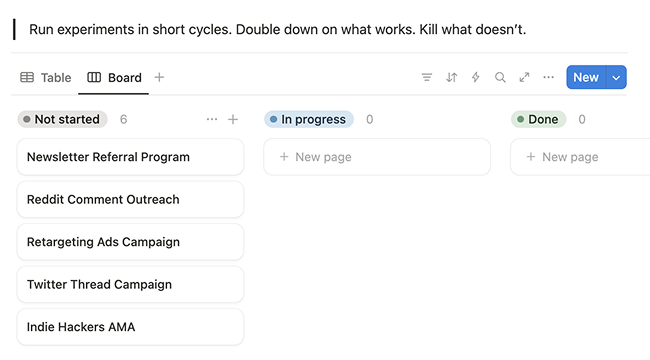650x360 pixels.
Task: Open Not started column options ellipsis
Action: click(x=212, y=119)
